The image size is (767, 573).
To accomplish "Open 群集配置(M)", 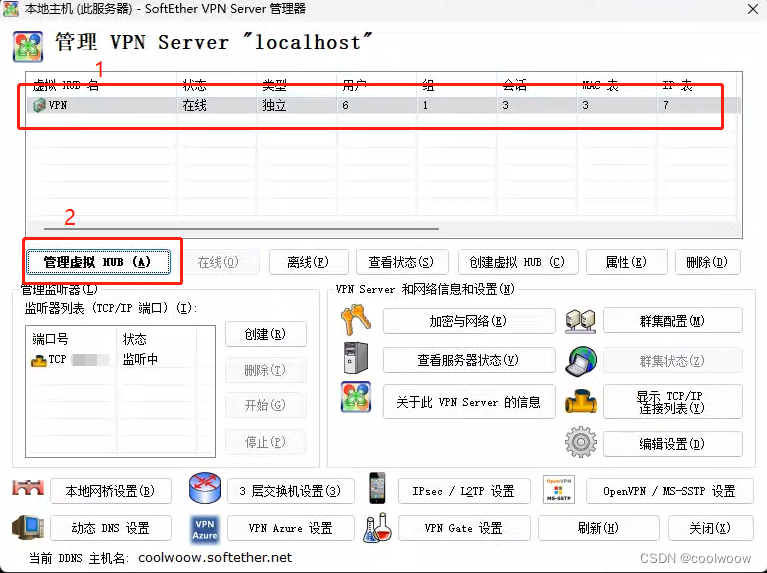I will pyautogui.click(x=673, y=321).
